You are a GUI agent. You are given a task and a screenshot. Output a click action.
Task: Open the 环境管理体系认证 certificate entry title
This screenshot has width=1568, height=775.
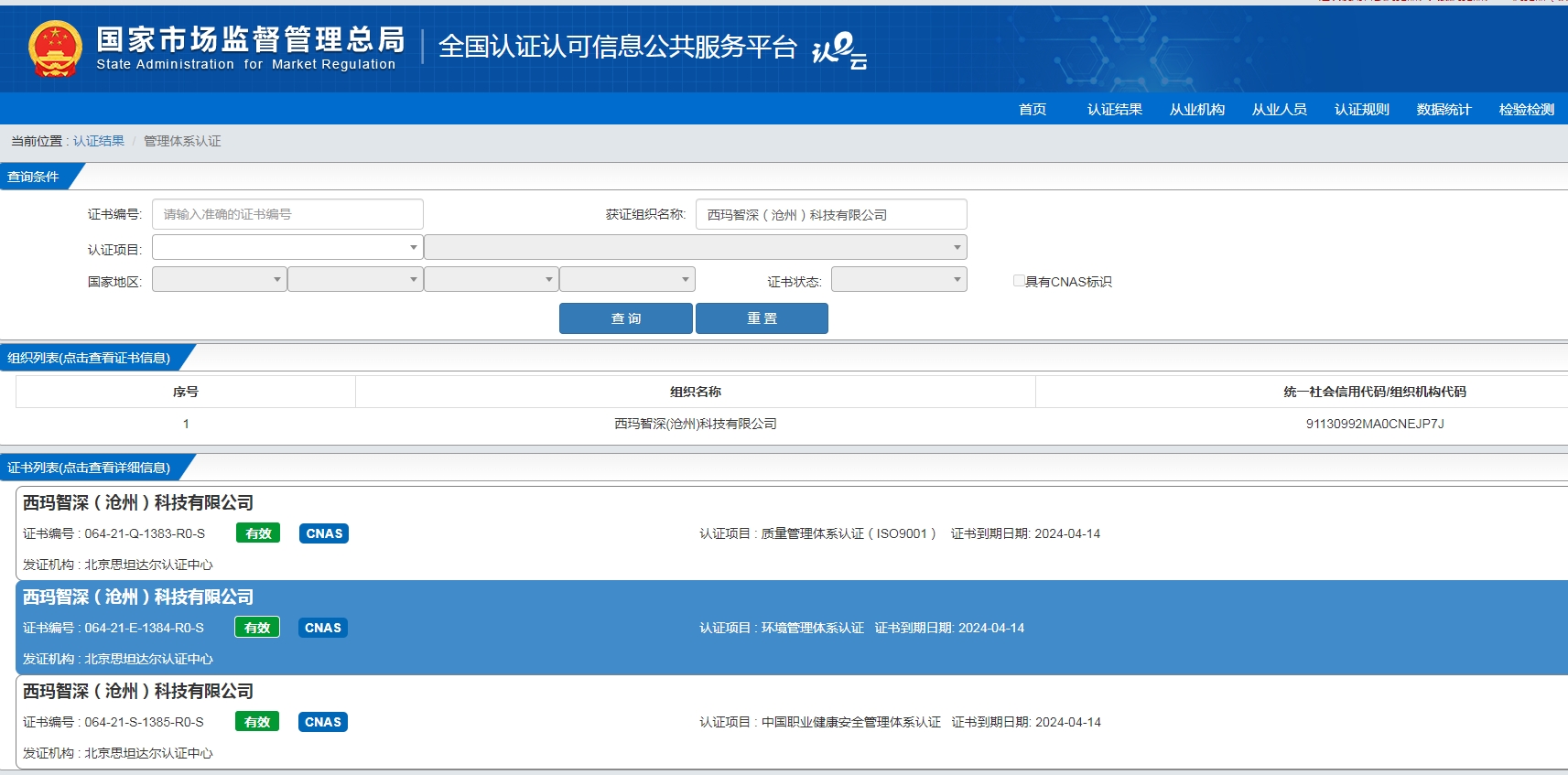point(138,597)
